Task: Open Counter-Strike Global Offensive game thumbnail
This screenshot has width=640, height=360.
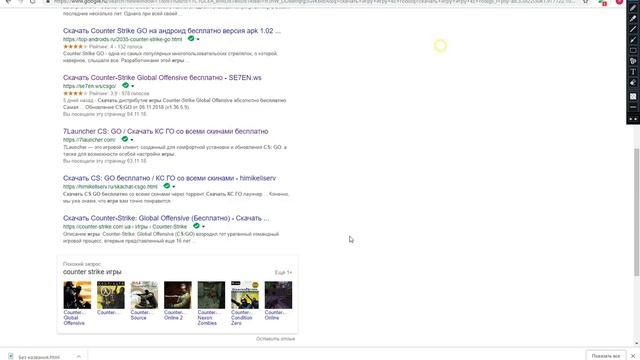Action: pyautogui.click(x=77, y=295)
